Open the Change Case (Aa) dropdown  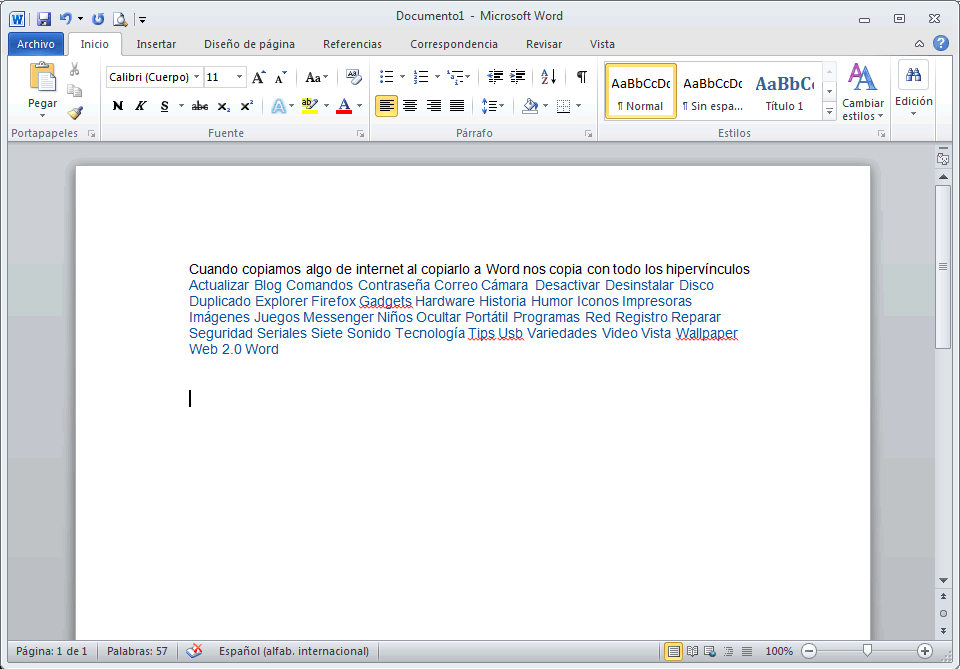(x=317, y=77)
